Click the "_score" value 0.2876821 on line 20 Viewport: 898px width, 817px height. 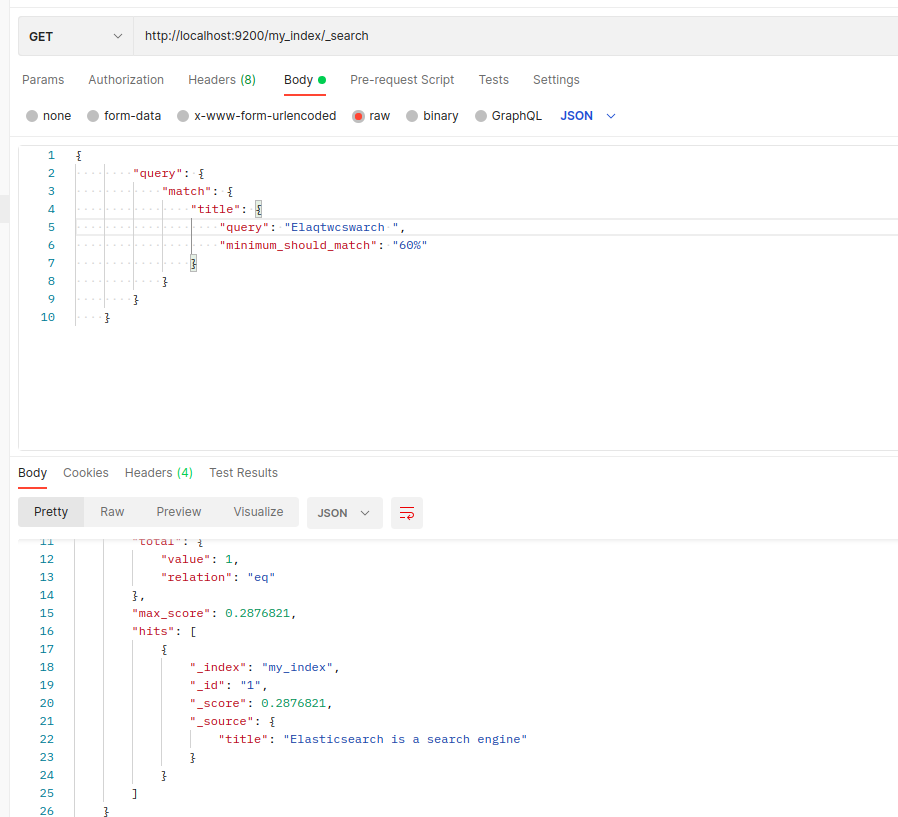click(293, 703)
